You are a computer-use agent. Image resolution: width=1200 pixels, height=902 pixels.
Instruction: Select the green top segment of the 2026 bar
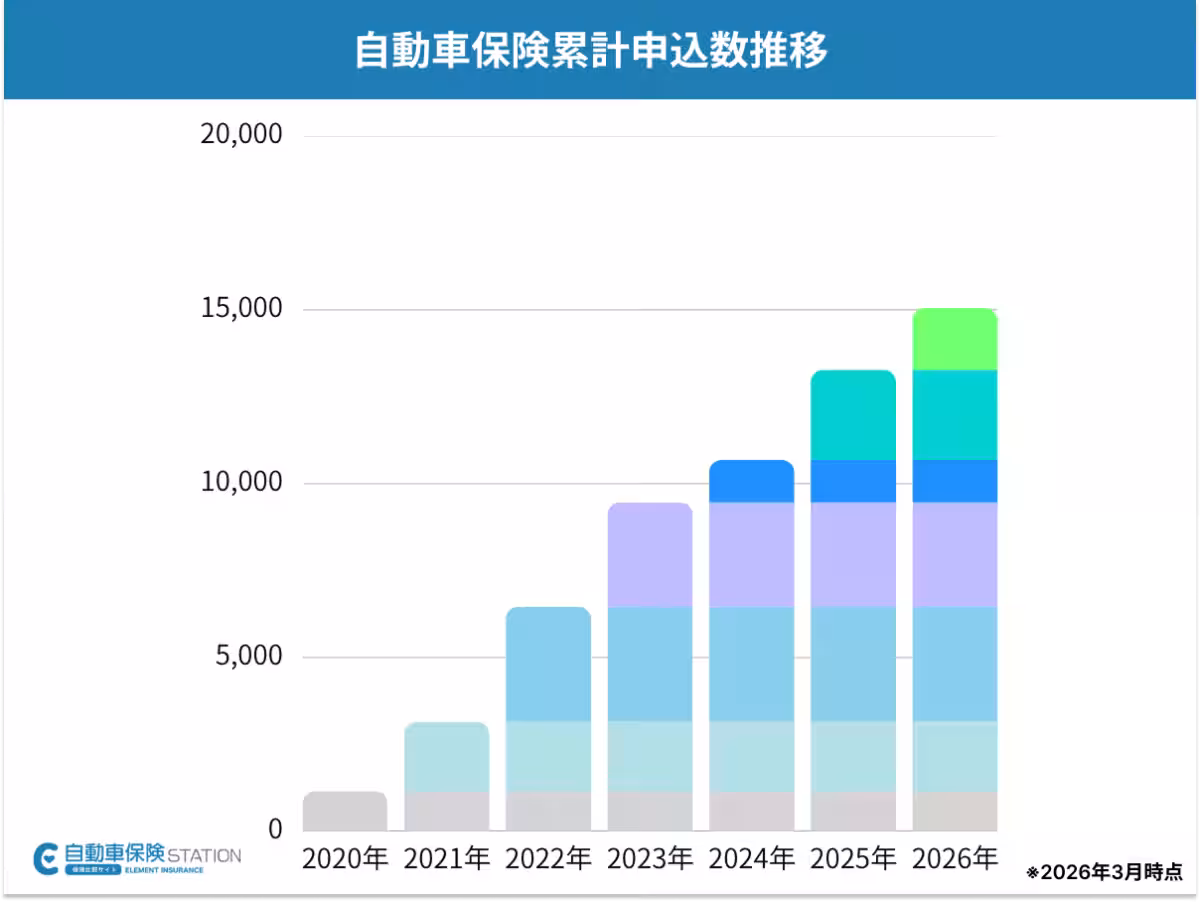(x=955, y=340)
